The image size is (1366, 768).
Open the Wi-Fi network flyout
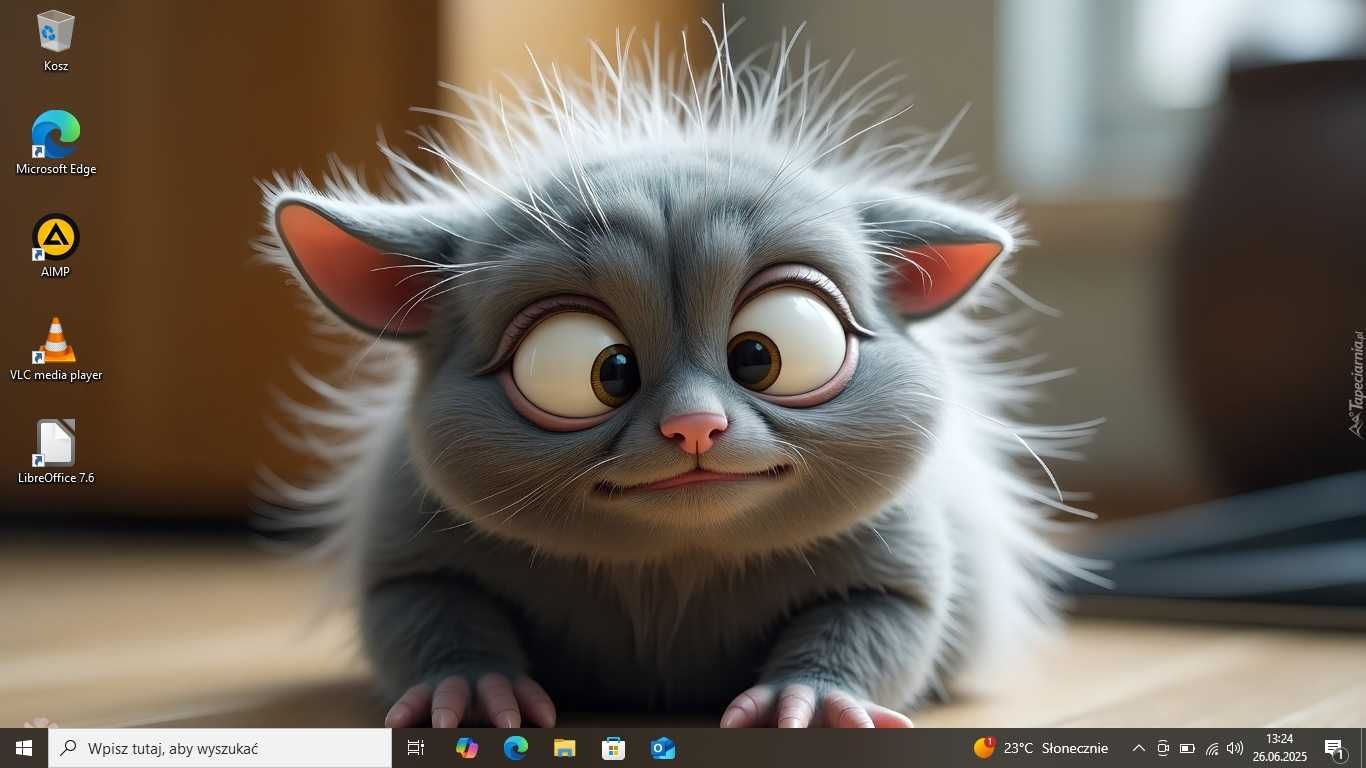tap(1212, 748)
